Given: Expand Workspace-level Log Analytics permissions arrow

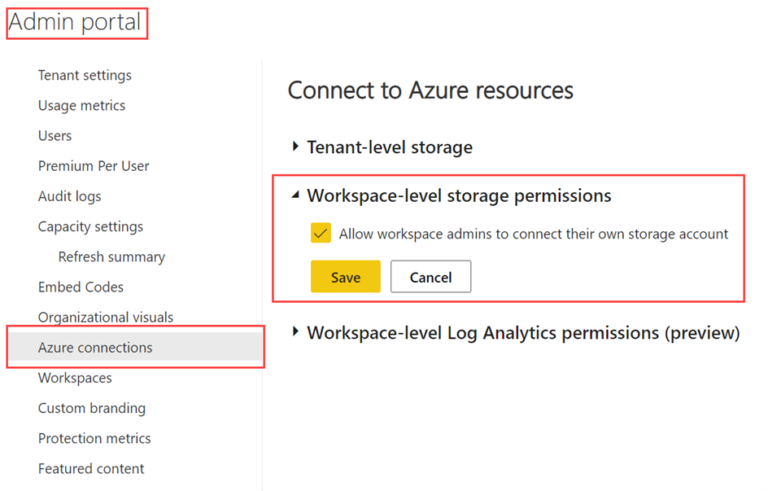Looking at the screenshot, I should tap(295, 332).
